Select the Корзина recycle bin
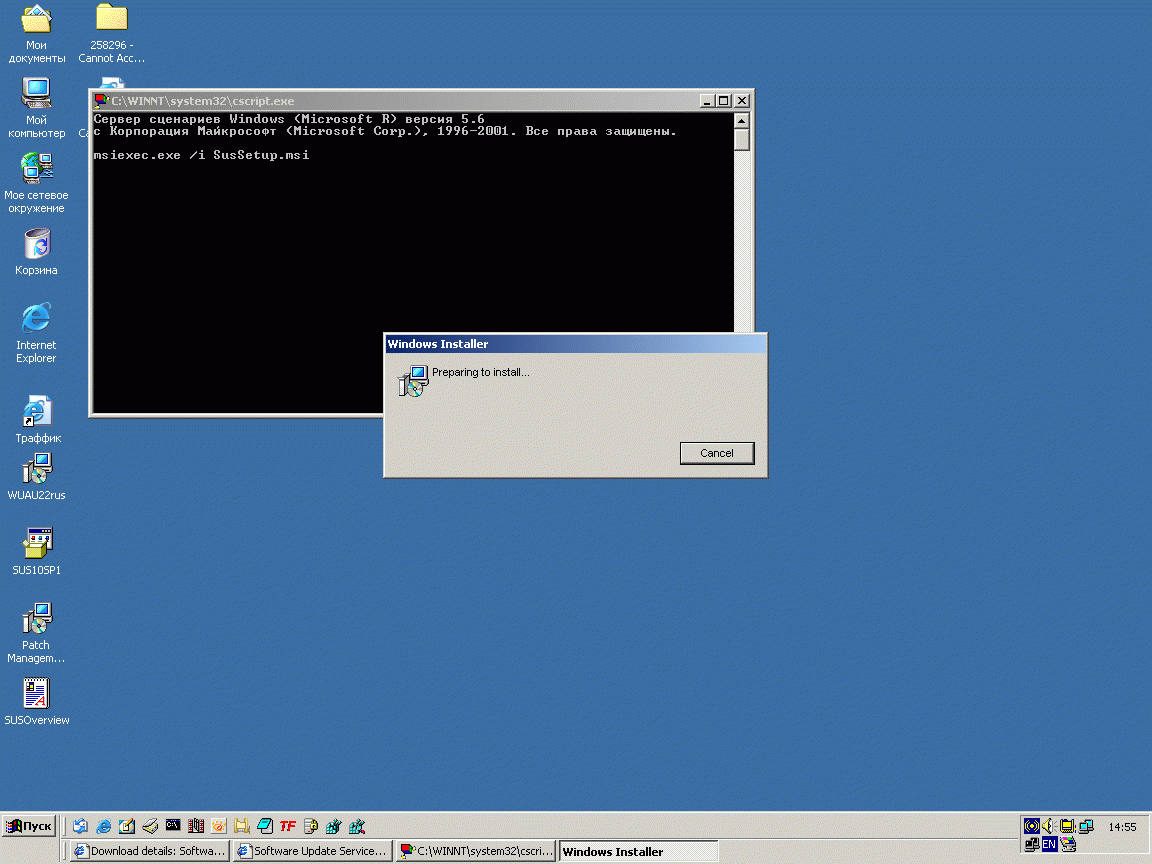Viewport: 1152px width, 864px height. point(36,252)
